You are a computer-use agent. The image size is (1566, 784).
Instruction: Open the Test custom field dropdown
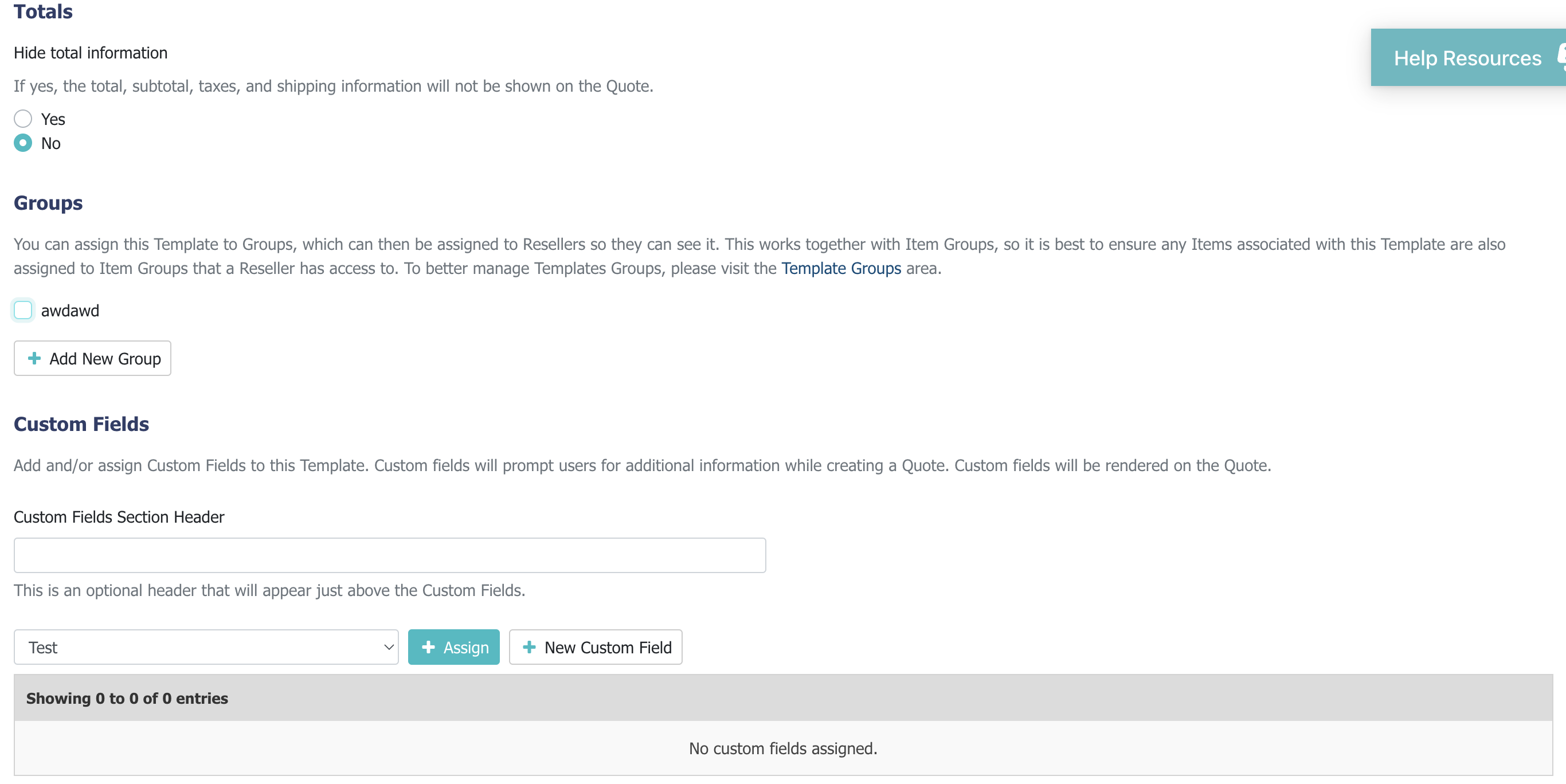point(205,647)
